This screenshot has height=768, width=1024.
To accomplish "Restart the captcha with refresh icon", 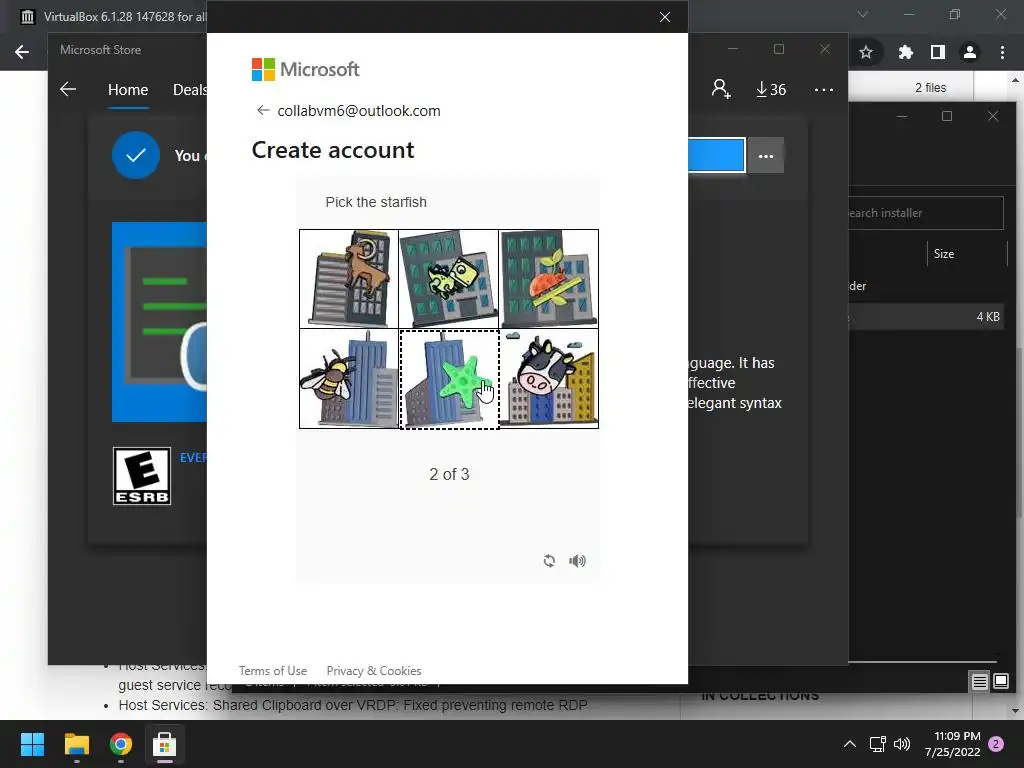I will click(549, 560).
